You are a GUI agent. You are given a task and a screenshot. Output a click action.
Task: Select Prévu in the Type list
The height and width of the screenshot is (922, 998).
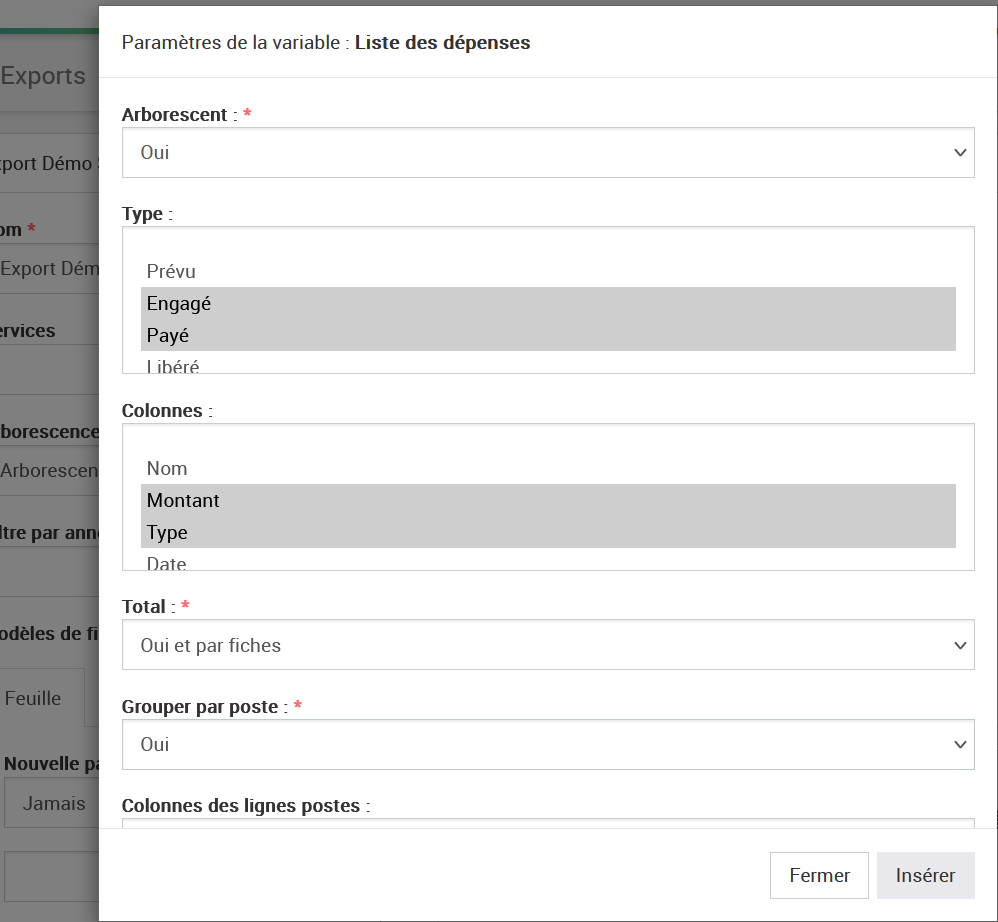[171, 271]
